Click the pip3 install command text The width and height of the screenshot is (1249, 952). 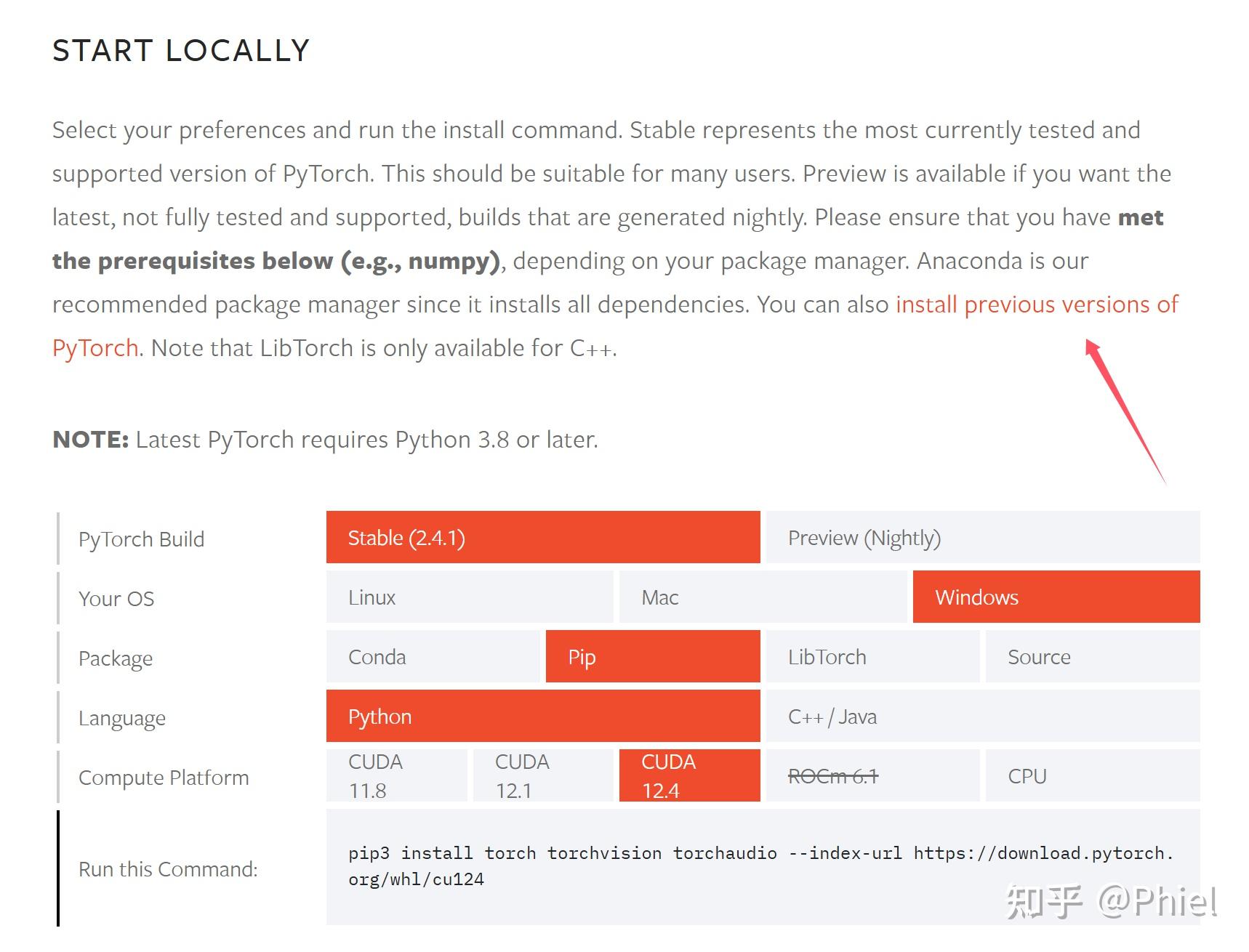[x=760, y=866]
